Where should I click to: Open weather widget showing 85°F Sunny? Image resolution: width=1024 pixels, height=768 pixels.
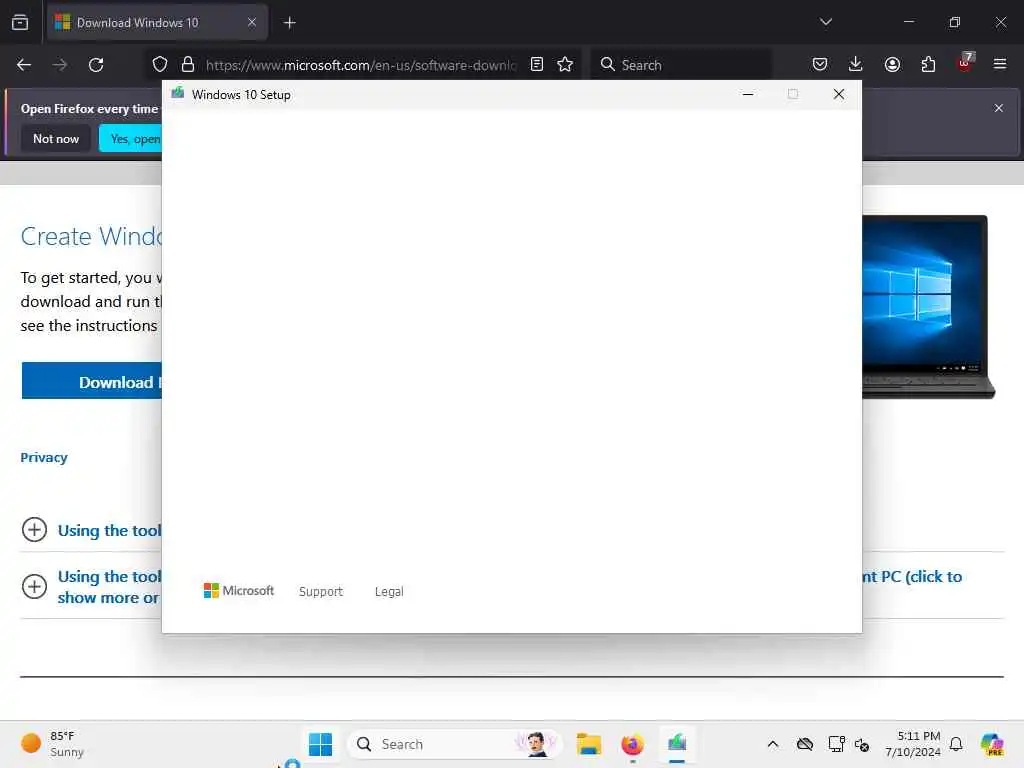click(x=52, y=744)
